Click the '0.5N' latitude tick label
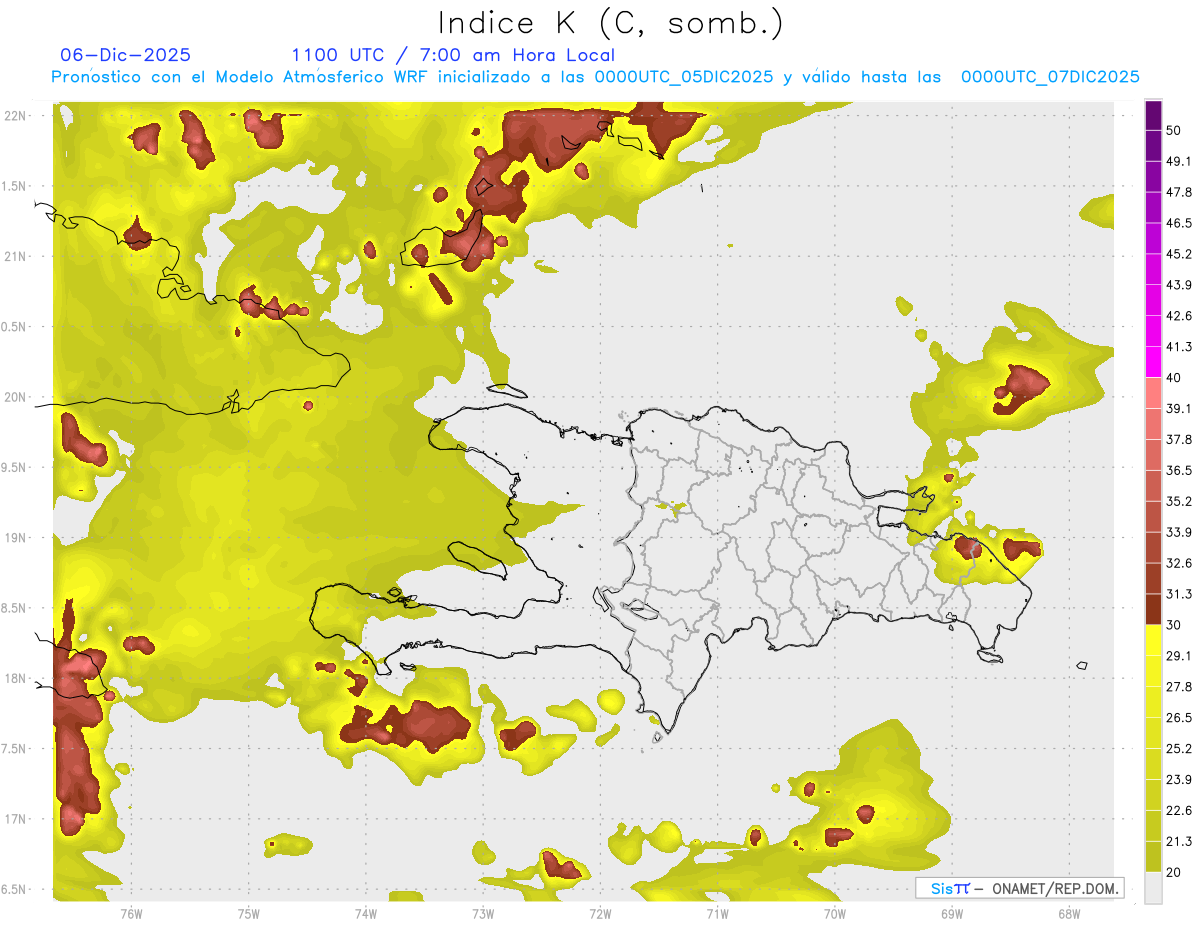Viewport: 1200px width, 927px height. point(15,327)
